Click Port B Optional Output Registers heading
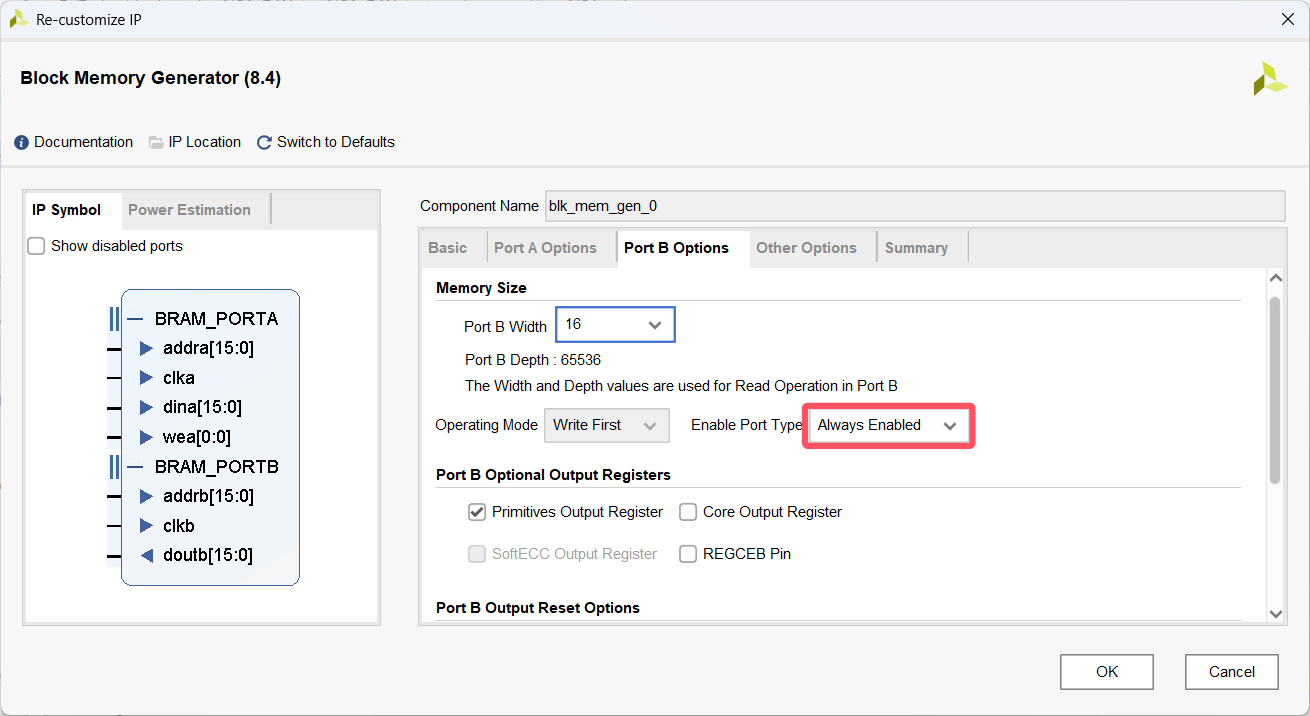1310x716 pixels. [x=553, y=475]
